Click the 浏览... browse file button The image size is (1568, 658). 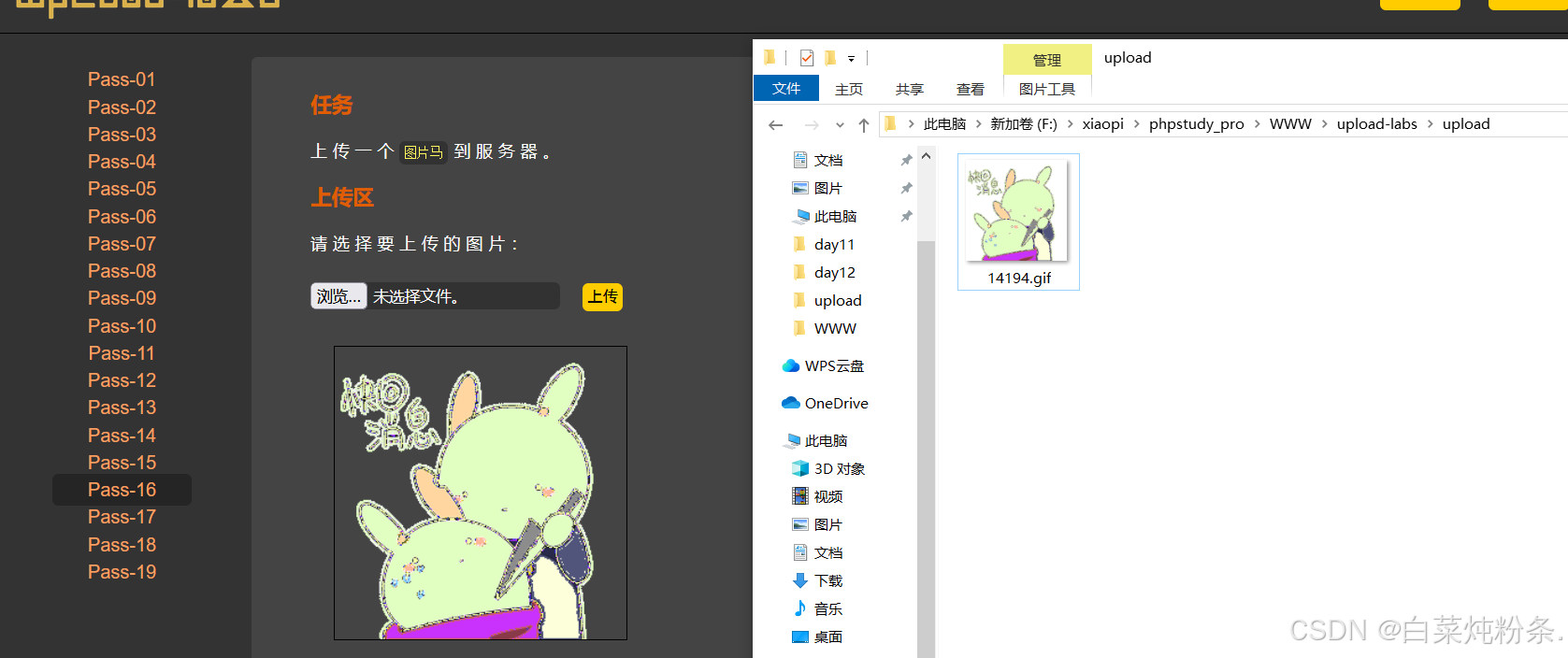(338, 296)
